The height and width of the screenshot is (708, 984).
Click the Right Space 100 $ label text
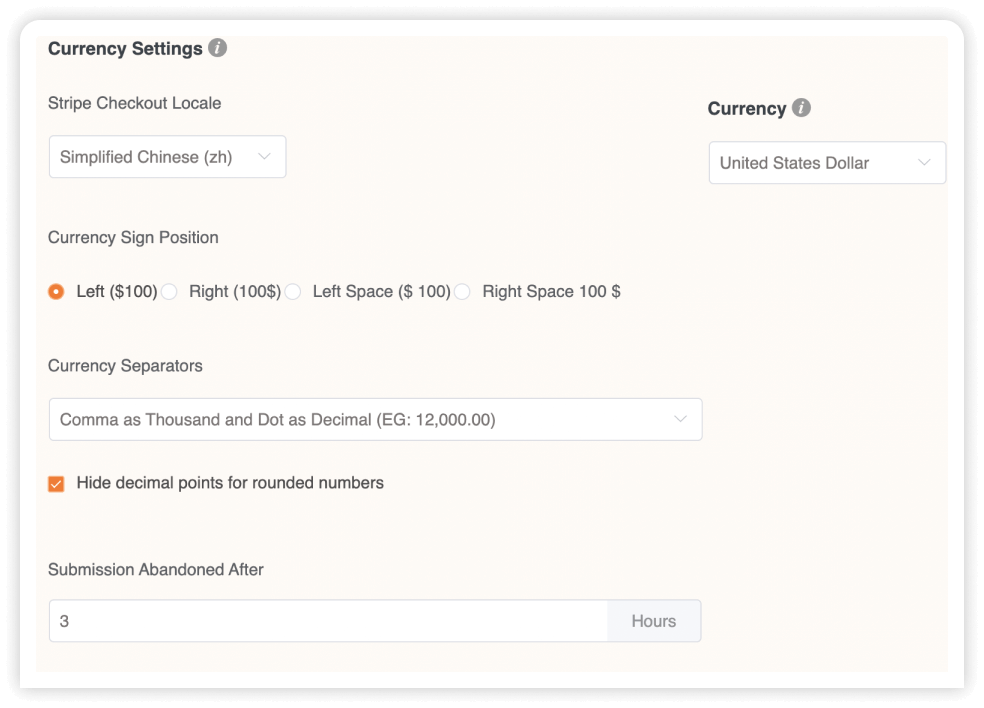pyautogui.click(x=551, y=291)
